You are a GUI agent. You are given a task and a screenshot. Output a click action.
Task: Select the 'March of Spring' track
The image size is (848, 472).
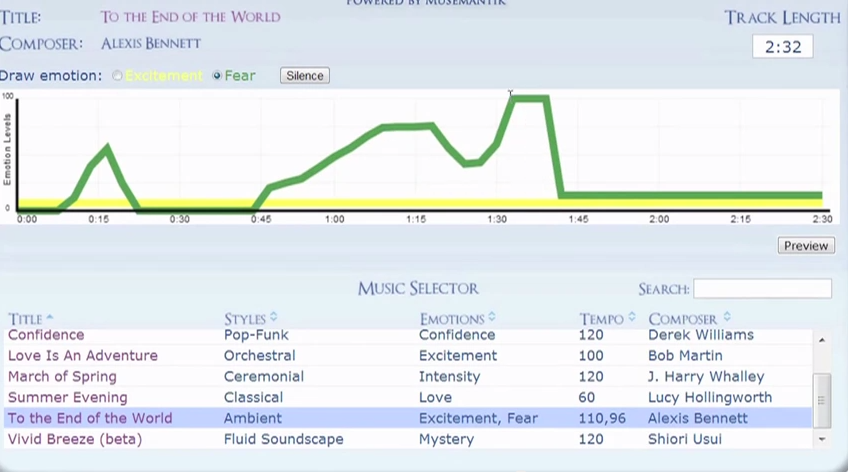(x=62, y=377)
